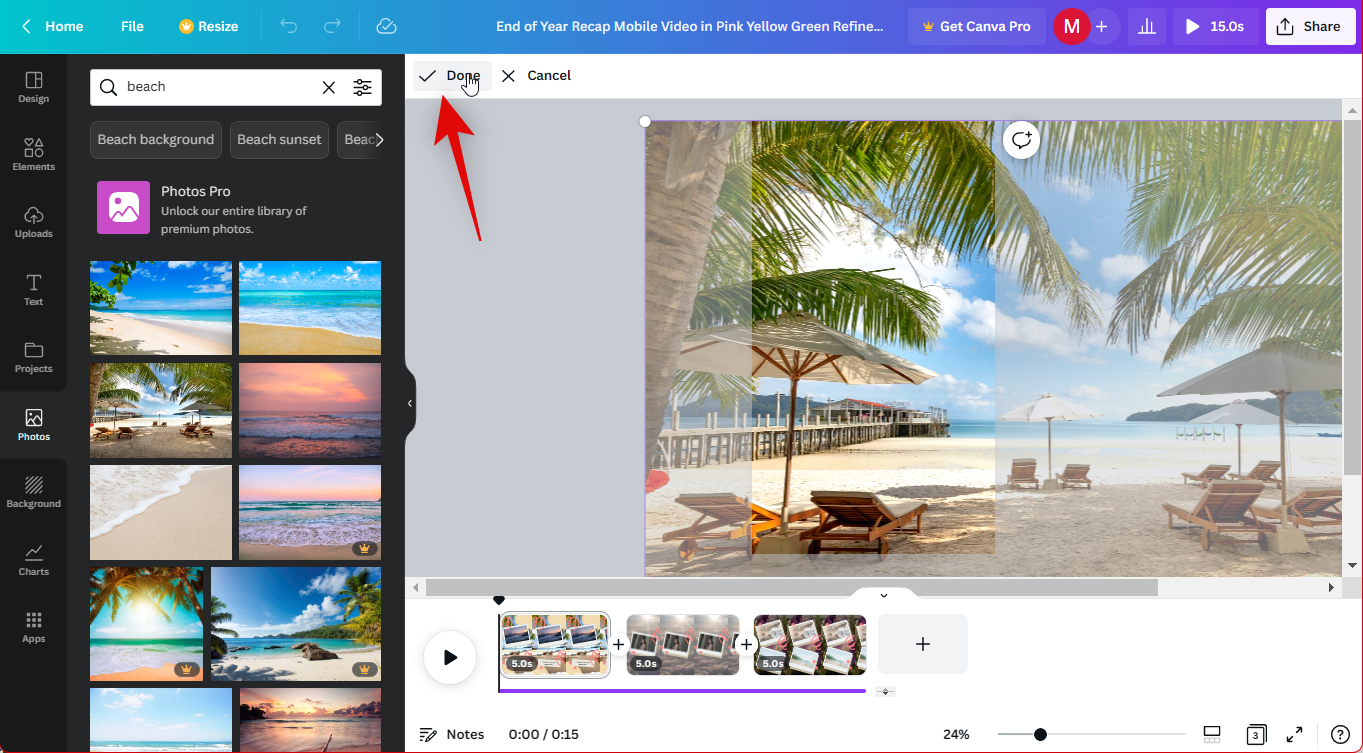1363x753 pixels.
Task: Click Get Canva Pro button
Action: pos(976,27)
